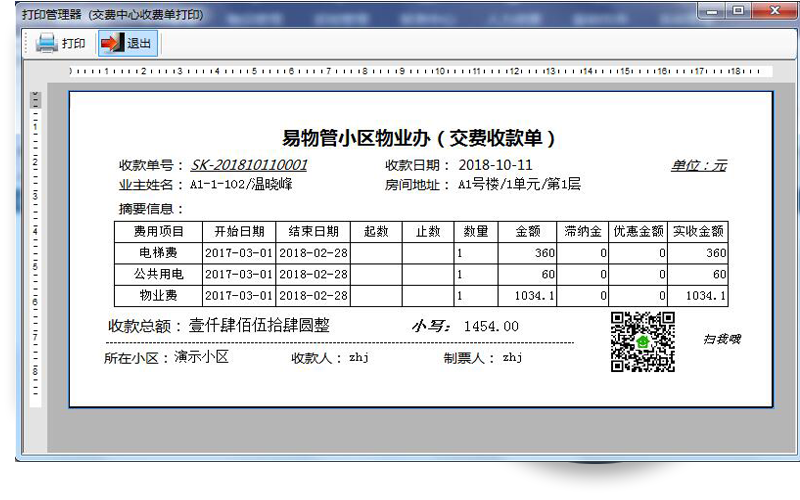Click the 电梯费 row cell
The height and width of the screenshot is (500, 800).
coord(158,253)
